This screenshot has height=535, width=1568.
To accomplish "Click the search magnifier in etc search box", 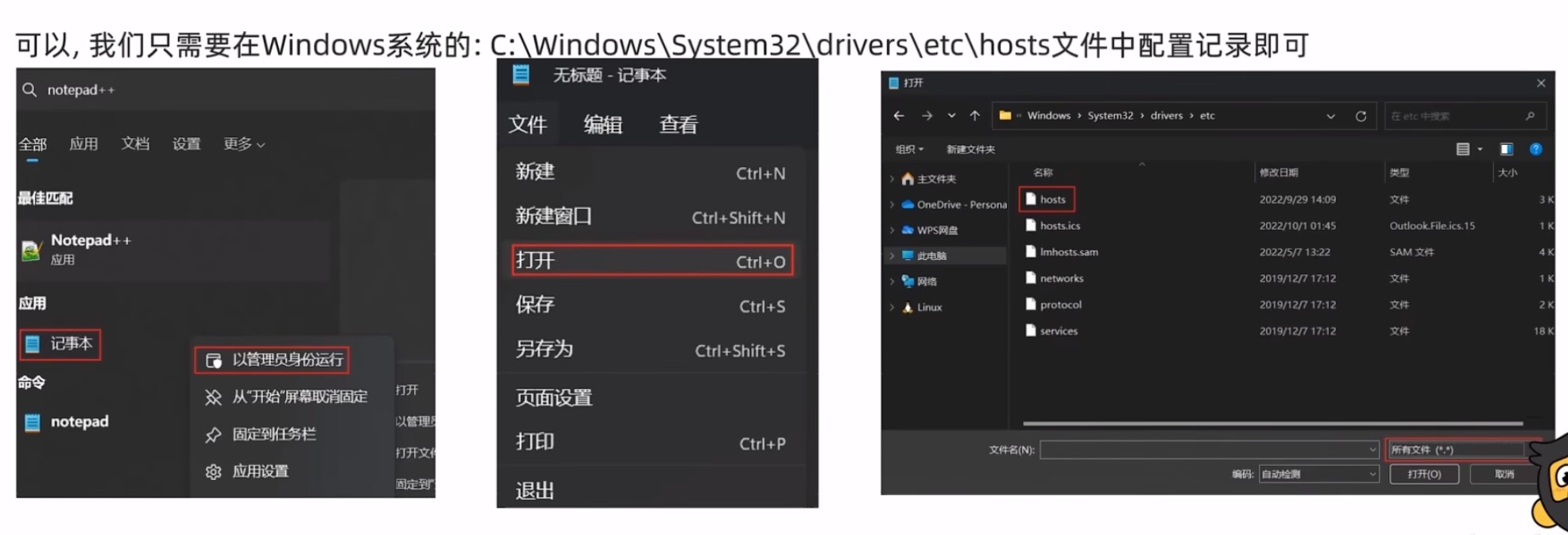I will pos(1530,116).
